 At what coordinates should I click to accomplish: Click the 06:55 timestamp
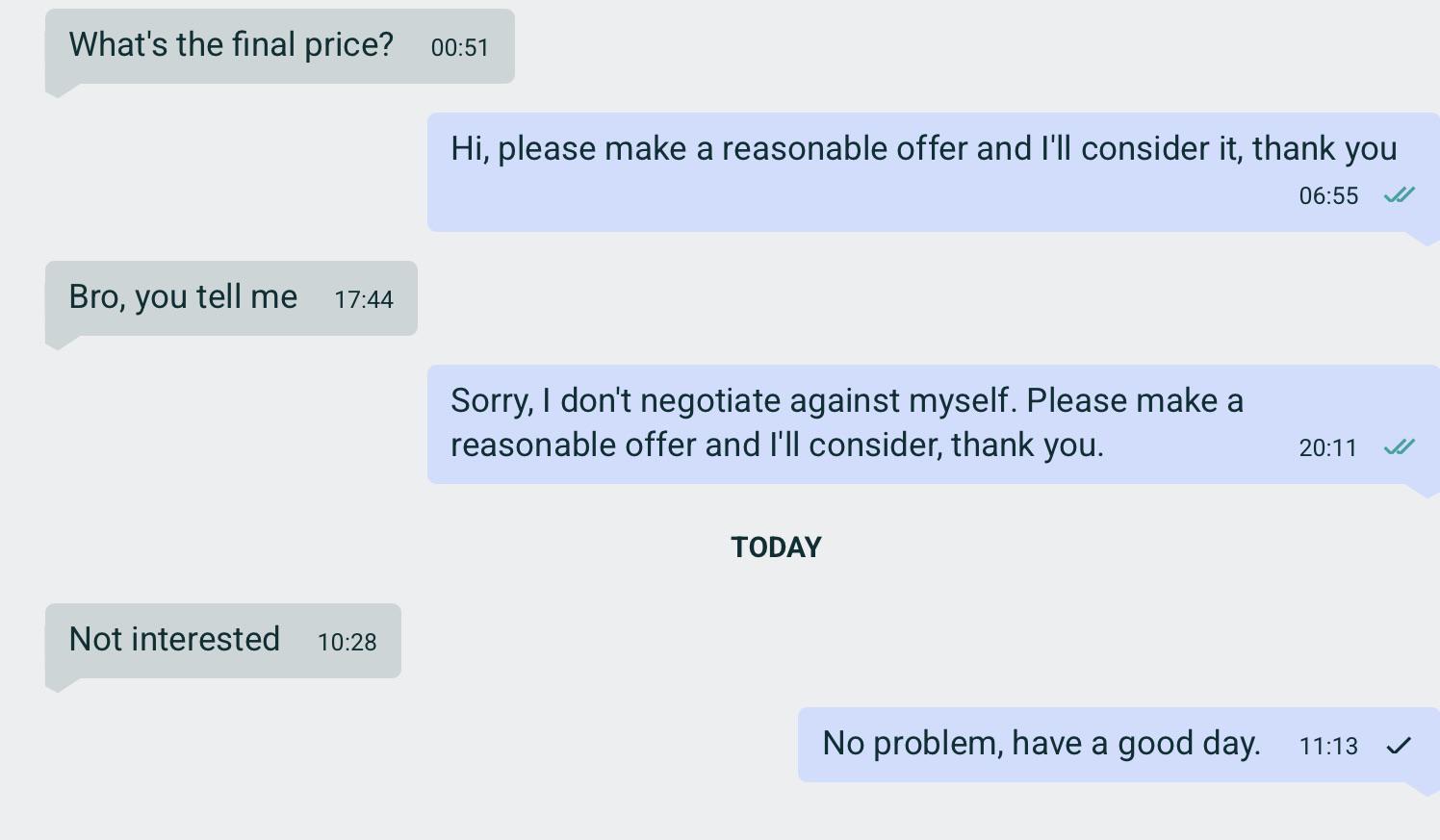tap(1328, 196)
